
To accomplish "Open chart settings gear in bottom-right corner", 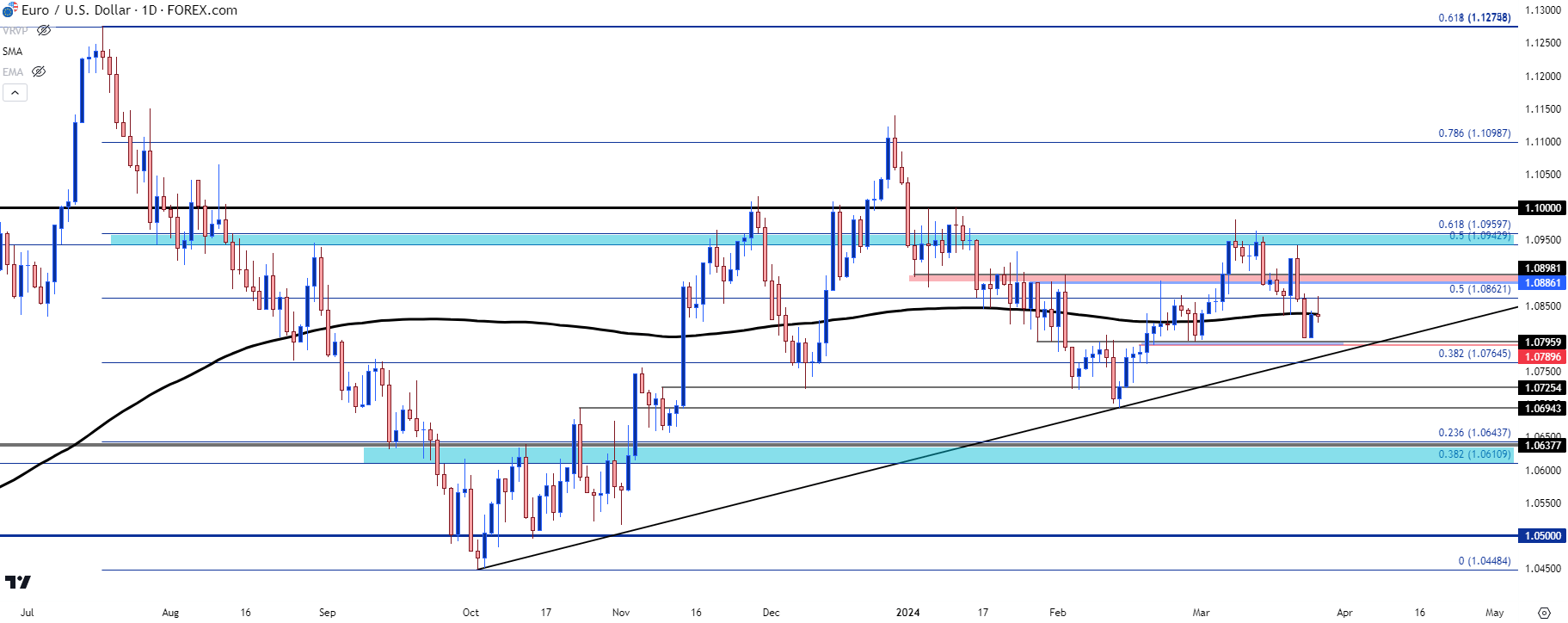I will 1544,613.
